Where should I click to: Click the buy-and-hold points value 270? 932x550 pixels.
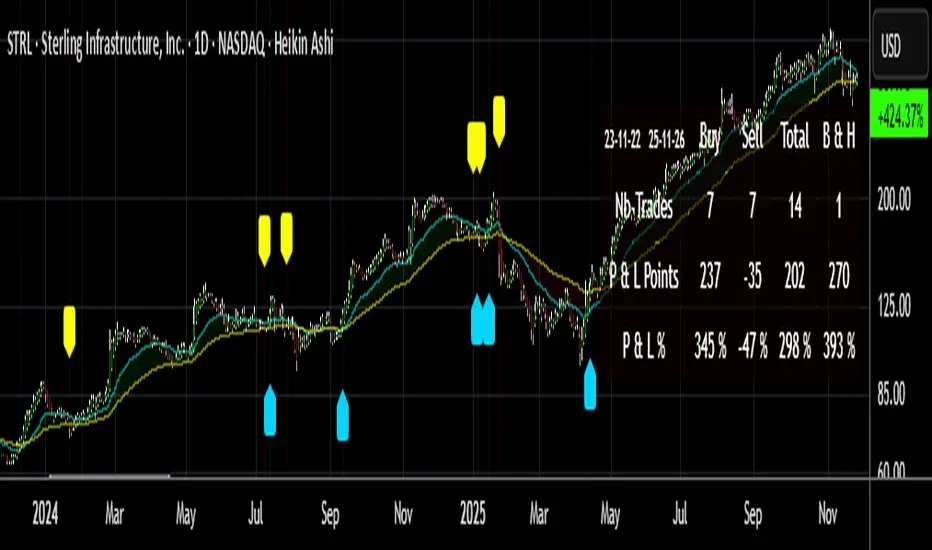click(839, 276)
